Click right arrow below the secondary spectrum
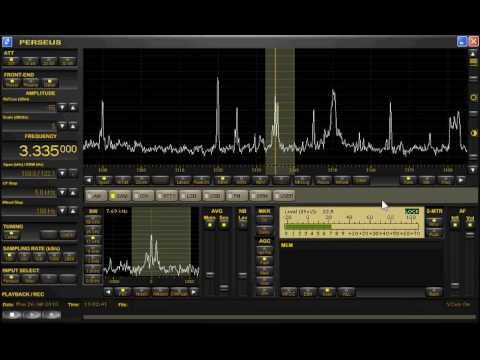This screenshot has width=480, height=360. click(x=194, y=292)
